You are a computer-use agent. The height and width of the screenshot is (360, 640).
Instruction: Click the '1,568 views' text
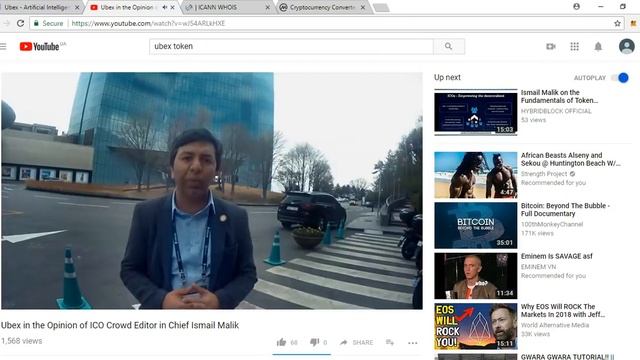[21, 341]
